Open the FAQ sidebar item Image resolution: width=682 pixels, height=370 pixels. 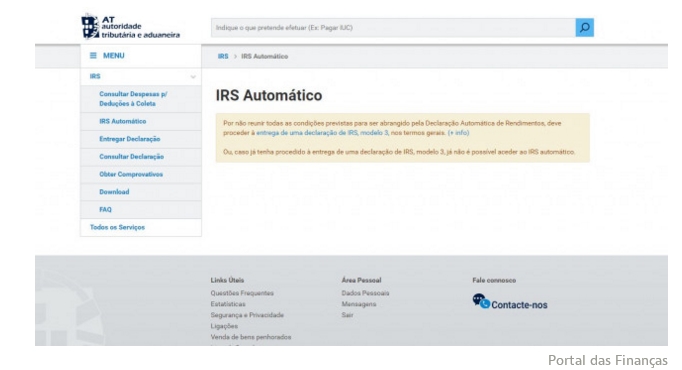click(x=105, y=210)
